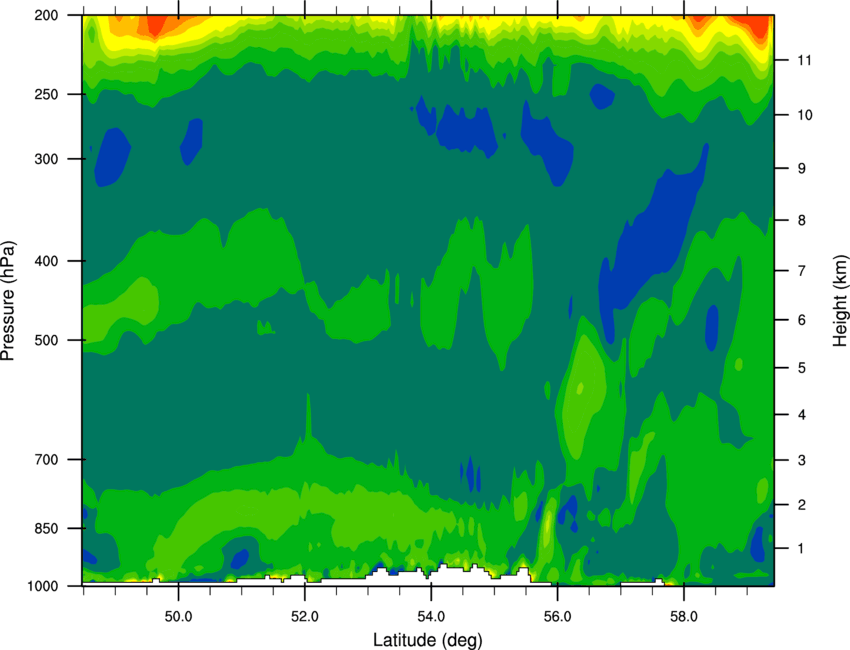The height and width of the screenshot is (650, 850).
Task: Select the Pressure (hPa) axis title
Action: coord(8,300)
